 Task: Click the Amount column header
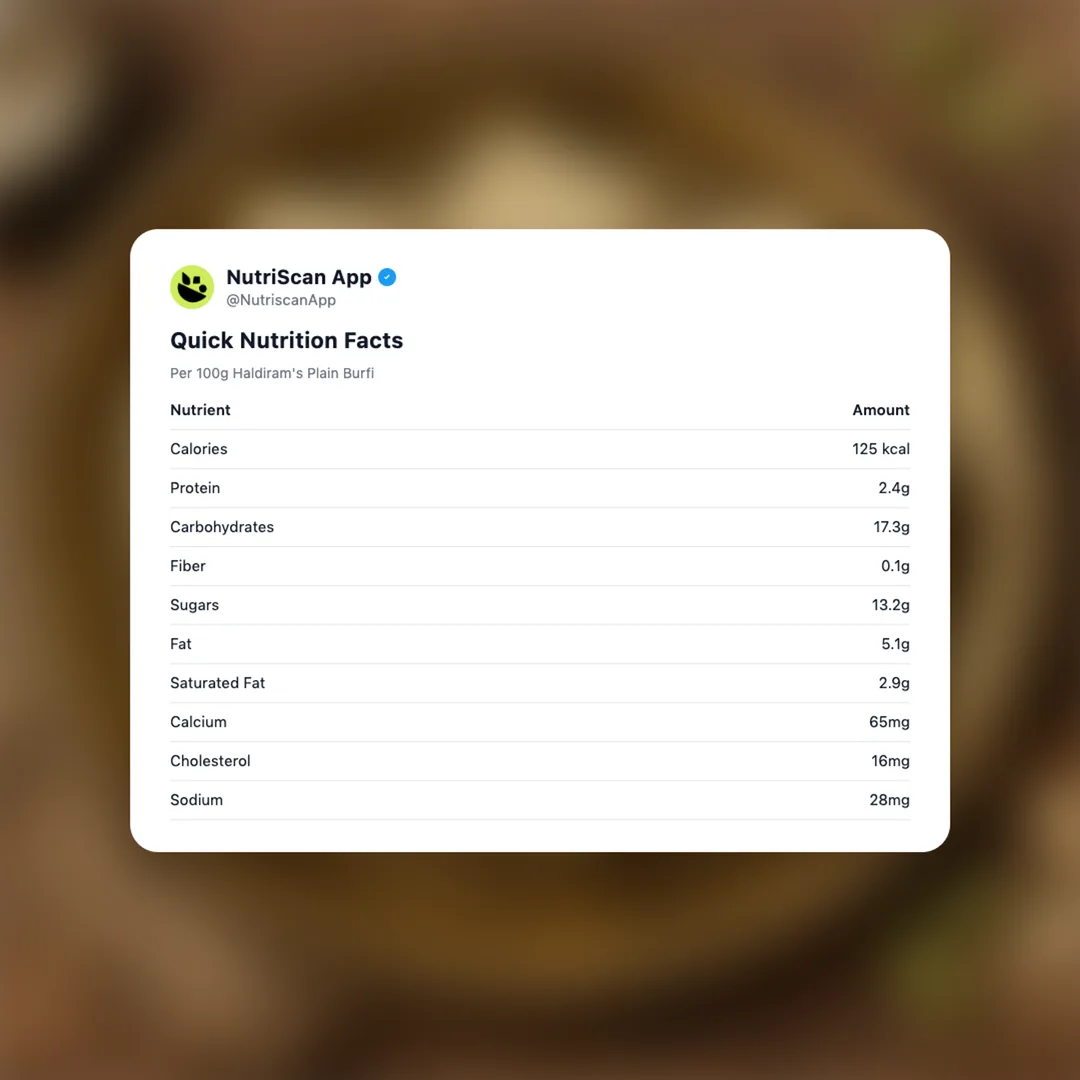(x=880, y=410)
